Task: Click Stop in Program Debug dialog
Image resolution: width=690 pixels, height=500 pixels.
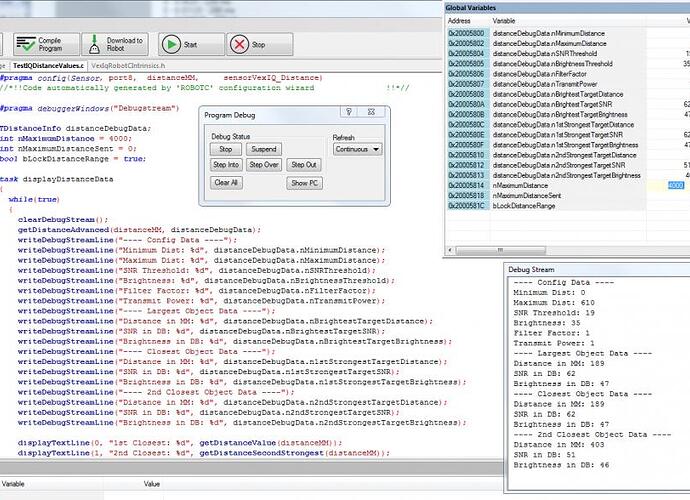Action: (x=225, y=149)
